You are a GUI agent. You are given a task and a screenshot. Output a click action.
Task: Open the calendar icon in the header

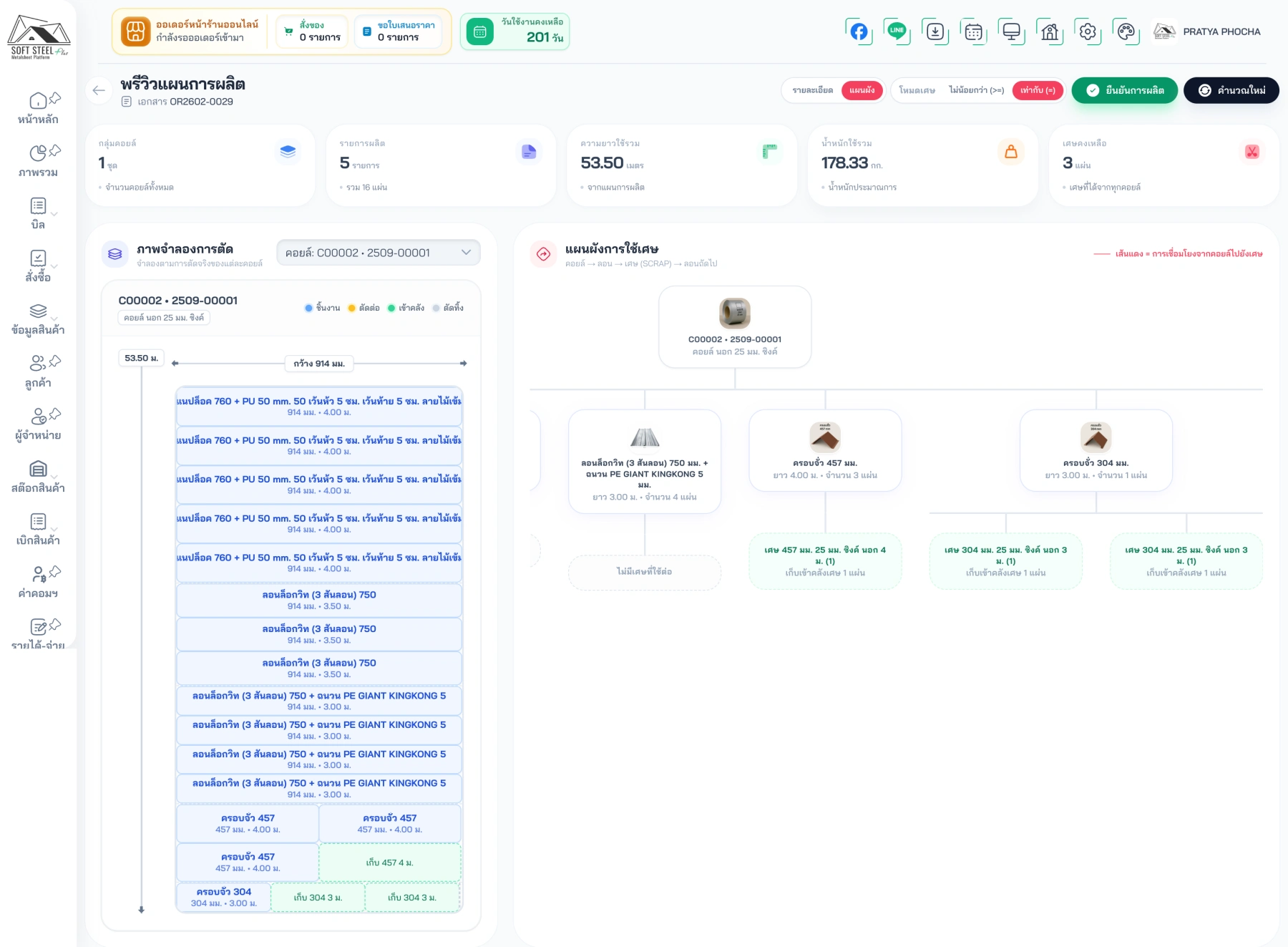tap(973, 31)
